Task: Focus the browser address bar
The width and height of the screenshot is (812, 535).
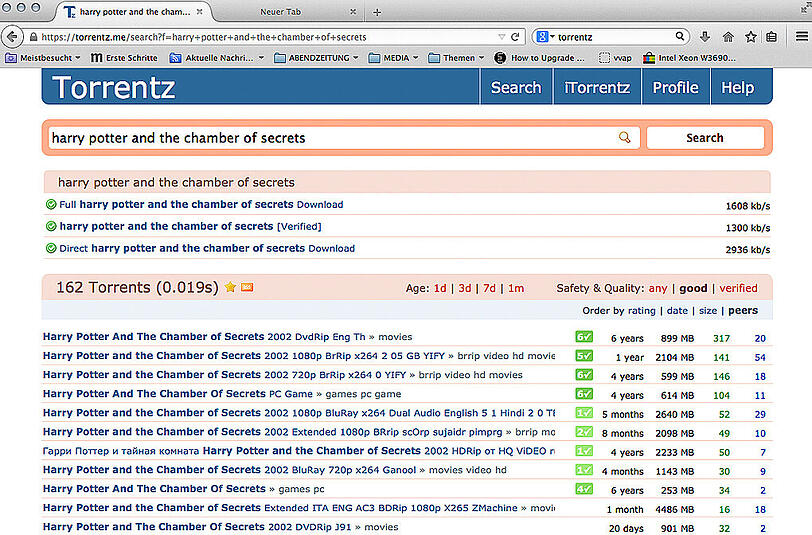Action: (x=267, y=37)
